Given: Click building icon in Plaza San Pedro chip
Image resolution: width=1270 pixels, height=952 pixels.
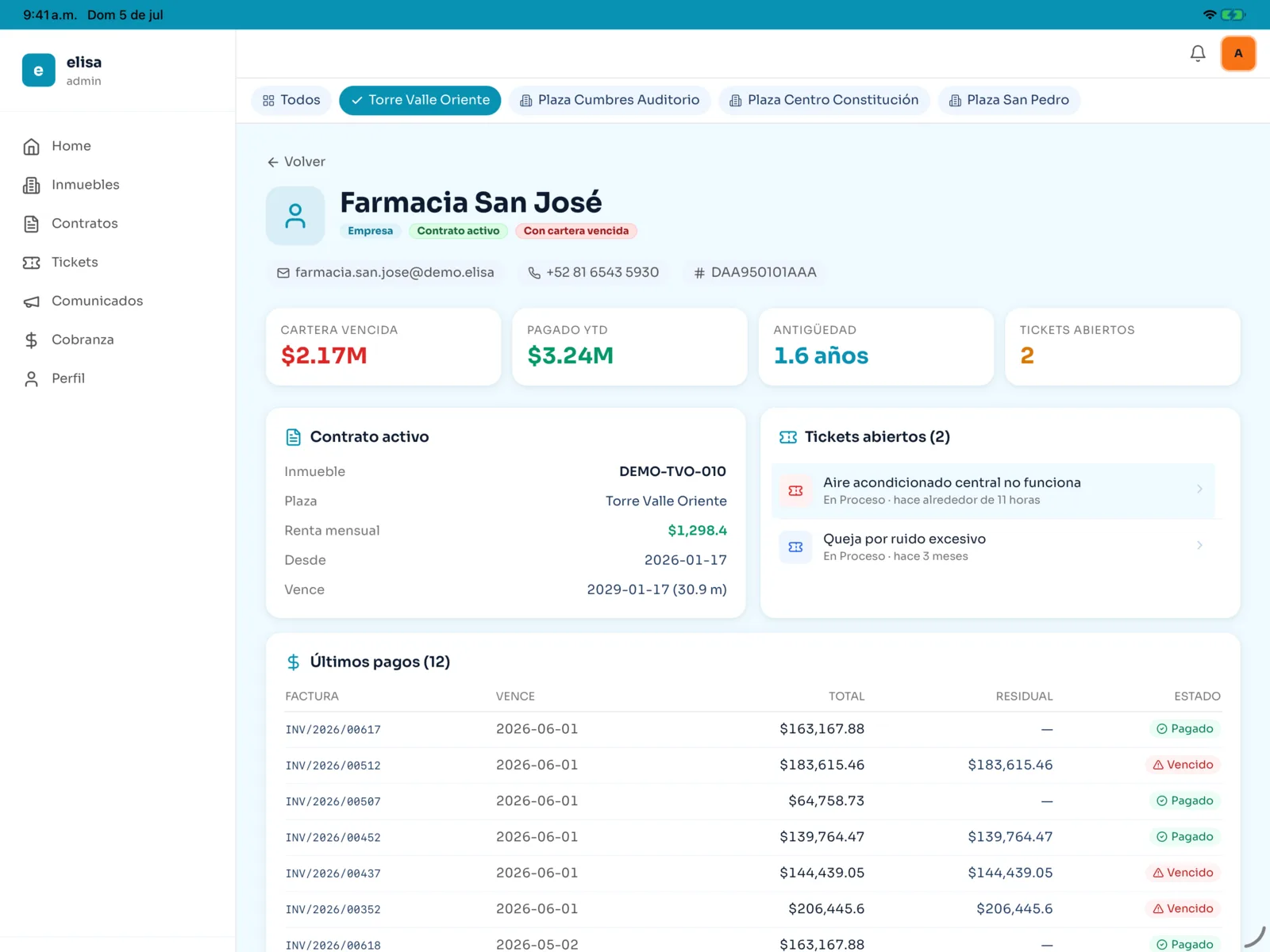Looking at the screenshot, I should 955,101.
